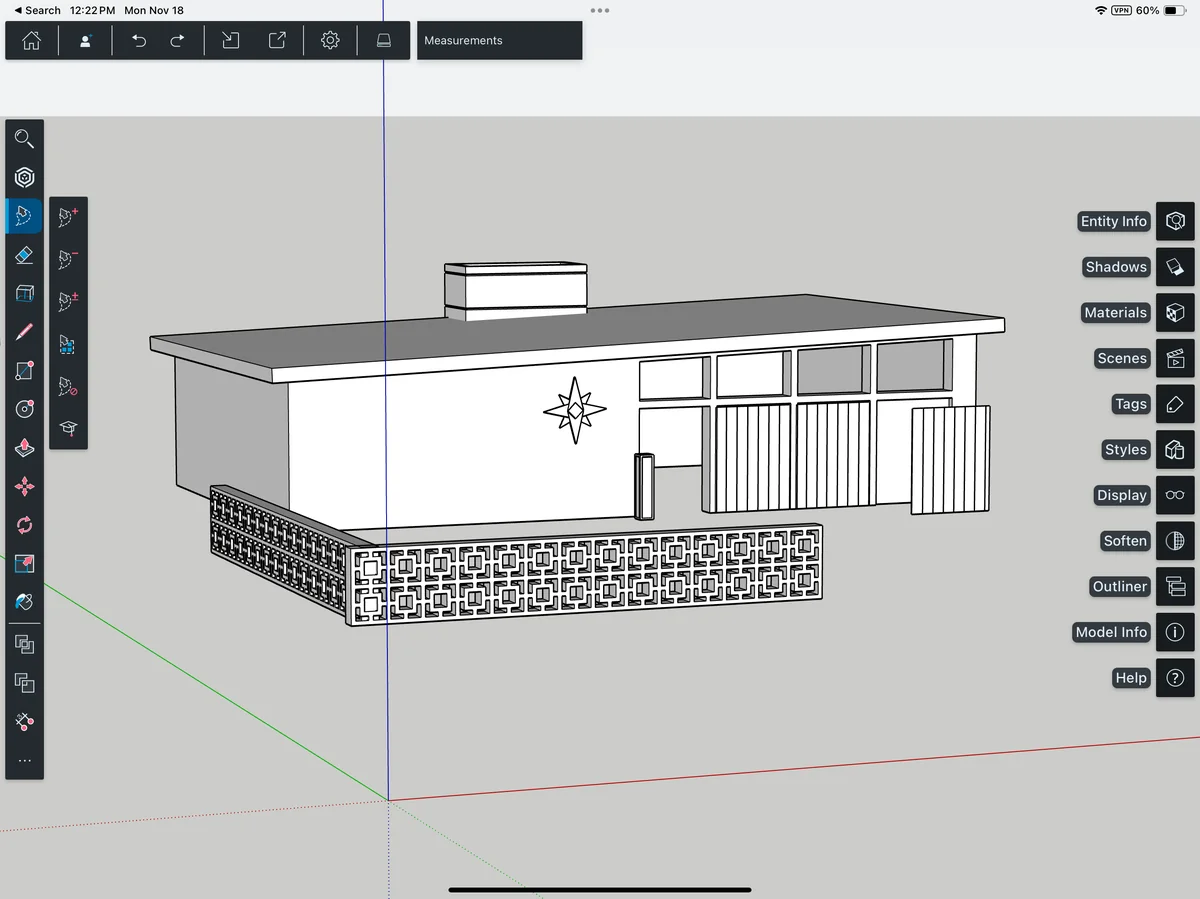
Task: Select the Rotate tool
Action: [25, 525]
